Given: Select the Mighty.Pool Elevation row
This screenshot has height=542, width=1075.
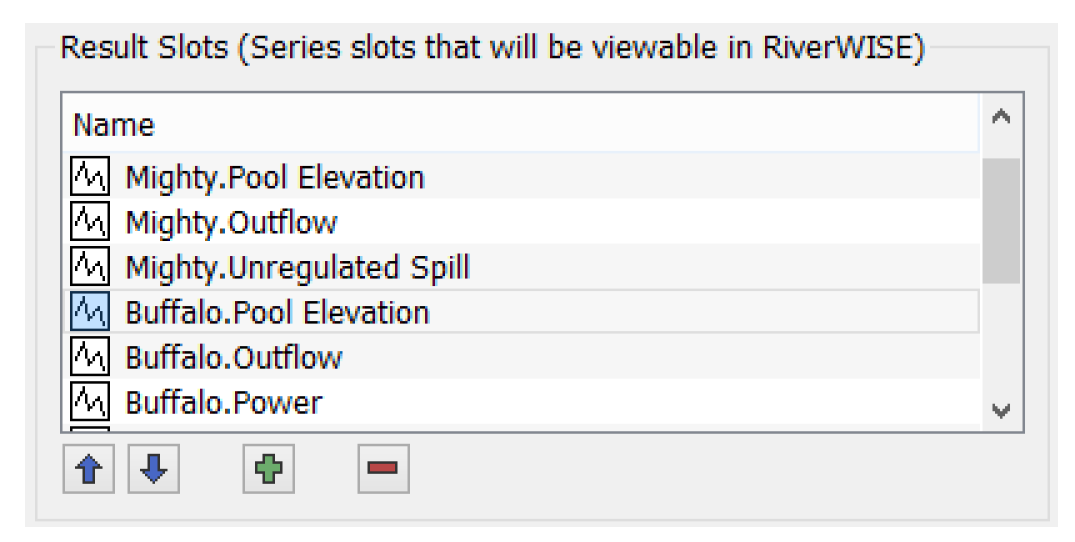Looking at the screenshot, I should pyautogui.click(x=274, y=178).
